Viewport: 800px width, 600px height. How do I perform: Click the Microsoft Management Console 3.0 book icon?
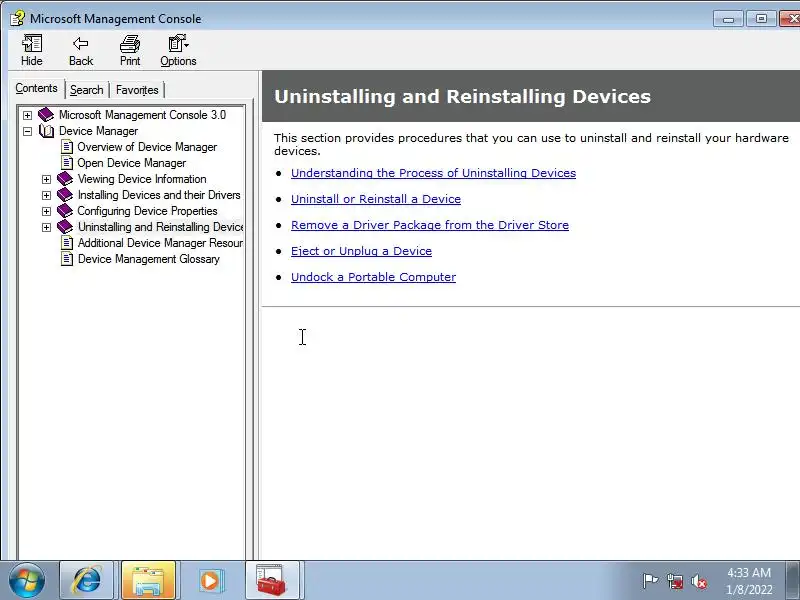[x=46, y=115]
